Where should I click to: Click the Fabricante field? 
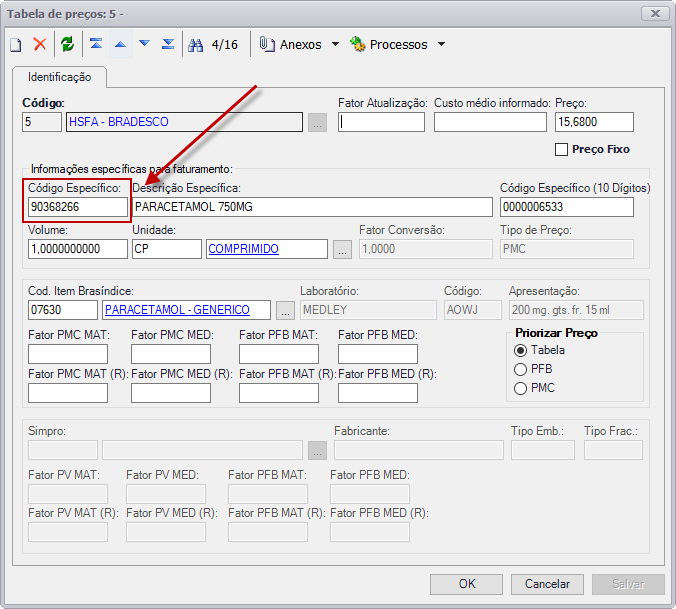click(419, 450)
